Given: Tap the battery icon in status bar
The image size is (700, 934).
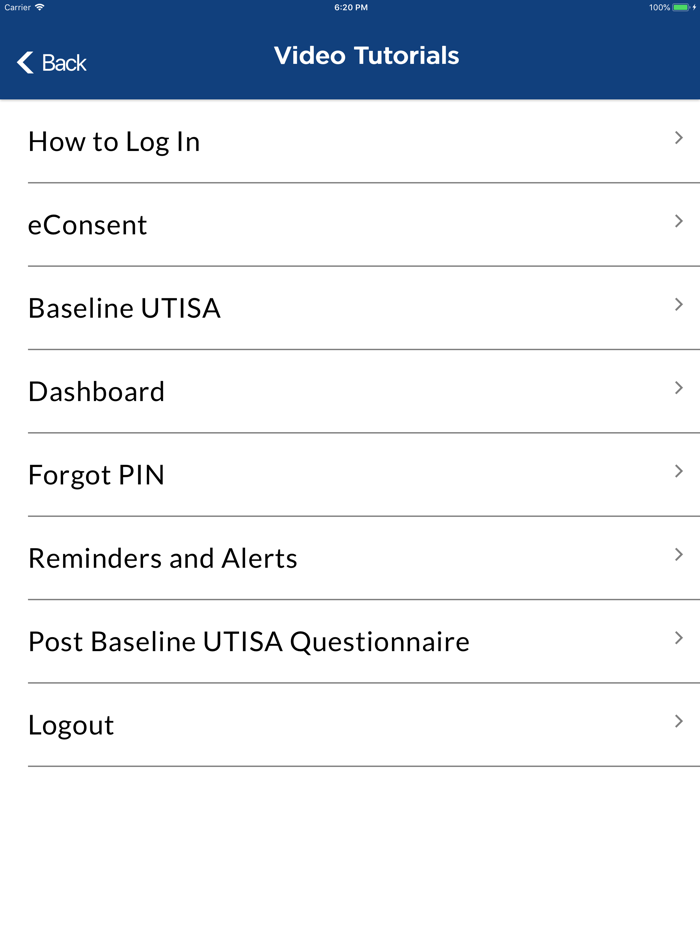Looking at the screenshot, I should coord(682,7).
